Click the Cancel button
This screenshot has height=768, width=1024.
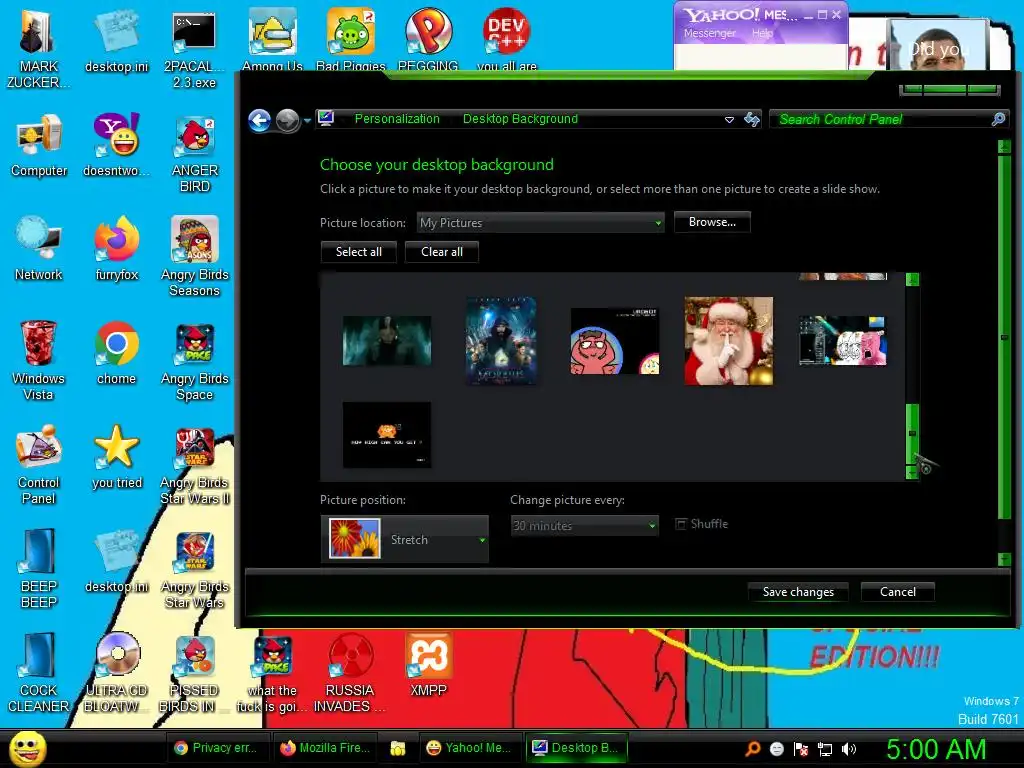coord(897,592)
